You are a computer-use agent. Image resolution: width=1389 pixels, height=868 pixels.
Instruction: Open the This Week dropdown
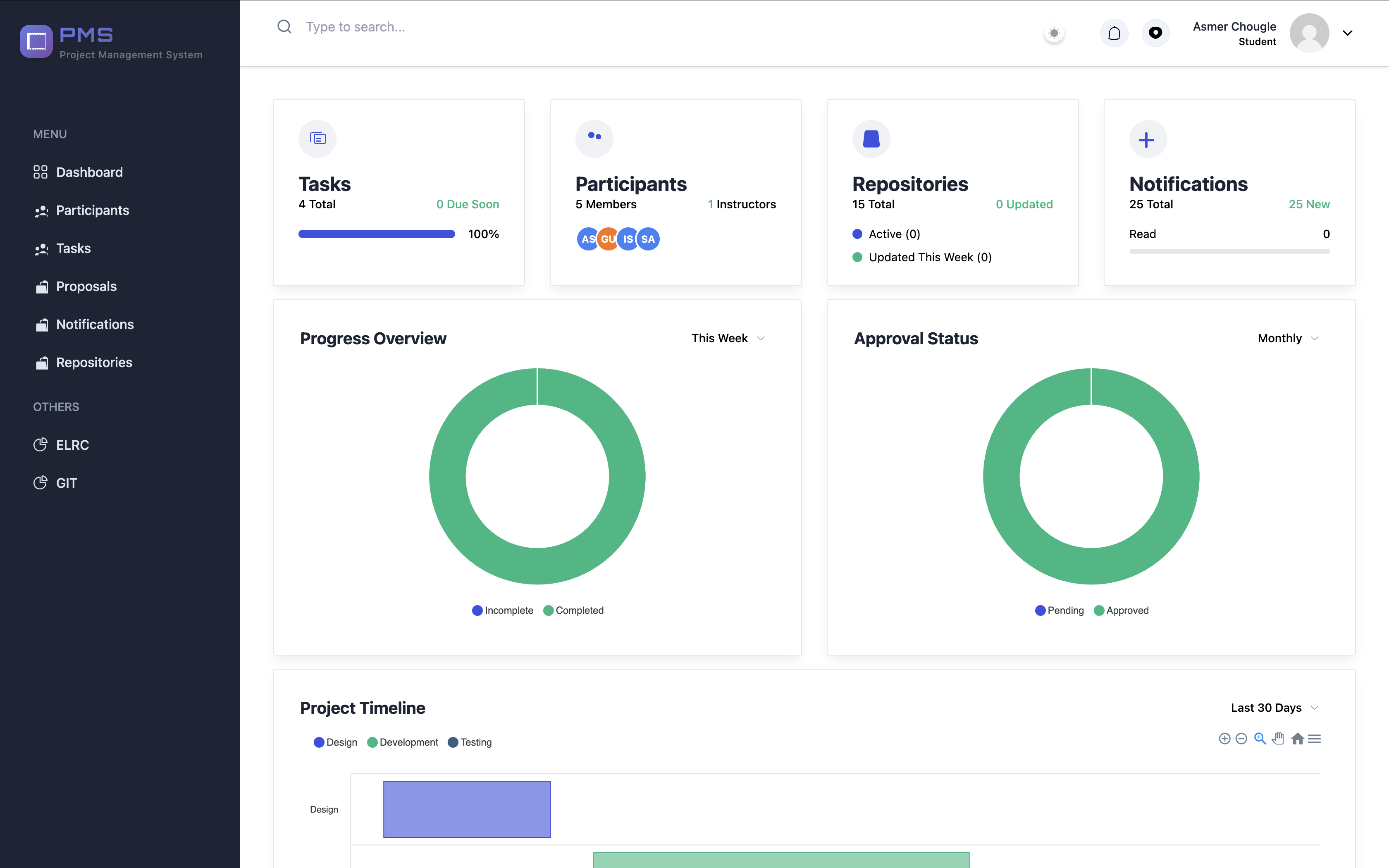[x=728, y=338]
